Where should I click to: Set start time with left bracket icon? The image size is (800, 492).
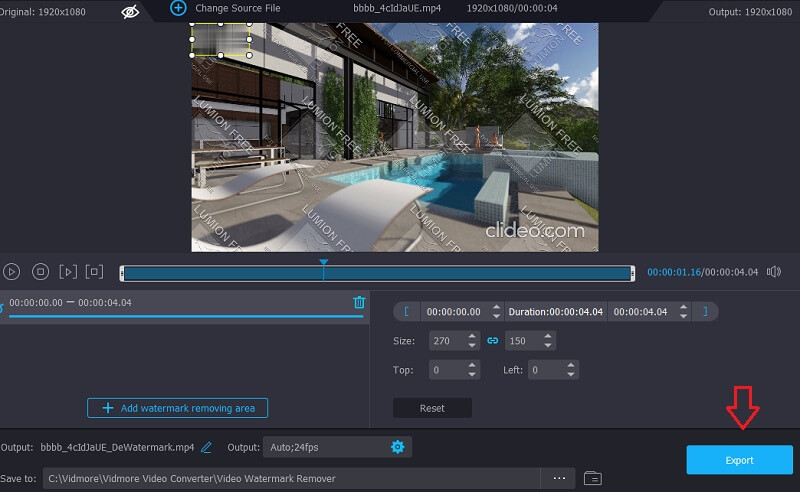[406, 312]
